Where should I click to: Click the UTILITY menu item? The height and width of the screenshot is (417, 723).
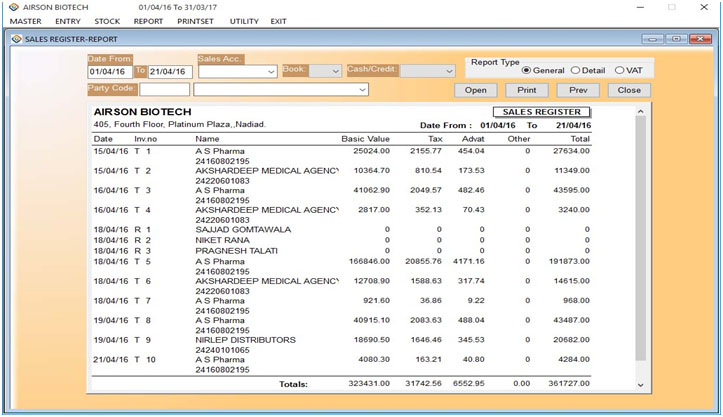[x=243, y=21]
